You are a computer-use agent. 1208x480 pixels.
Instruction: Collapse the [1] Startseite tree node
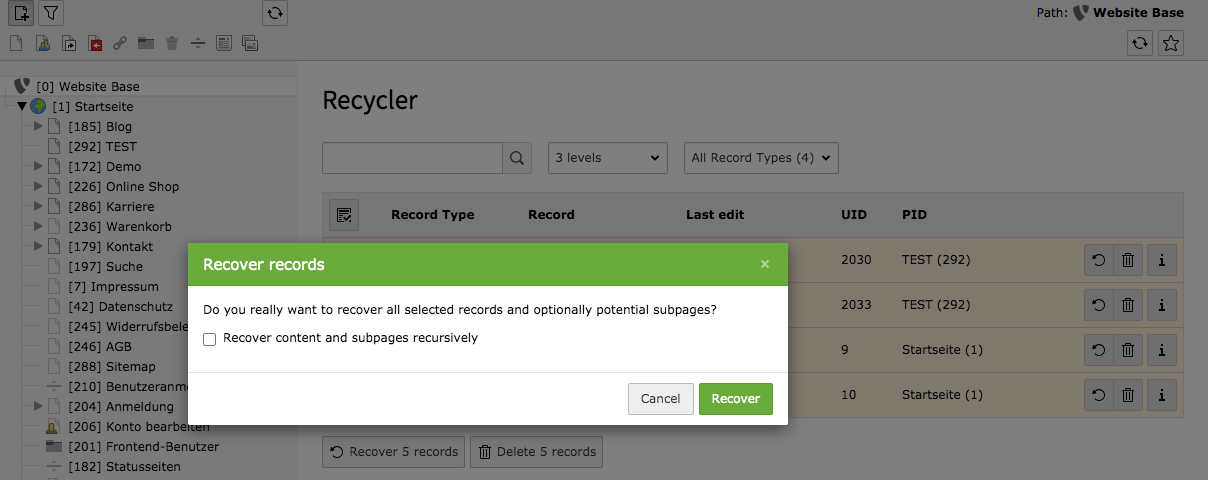coord(22,107)
